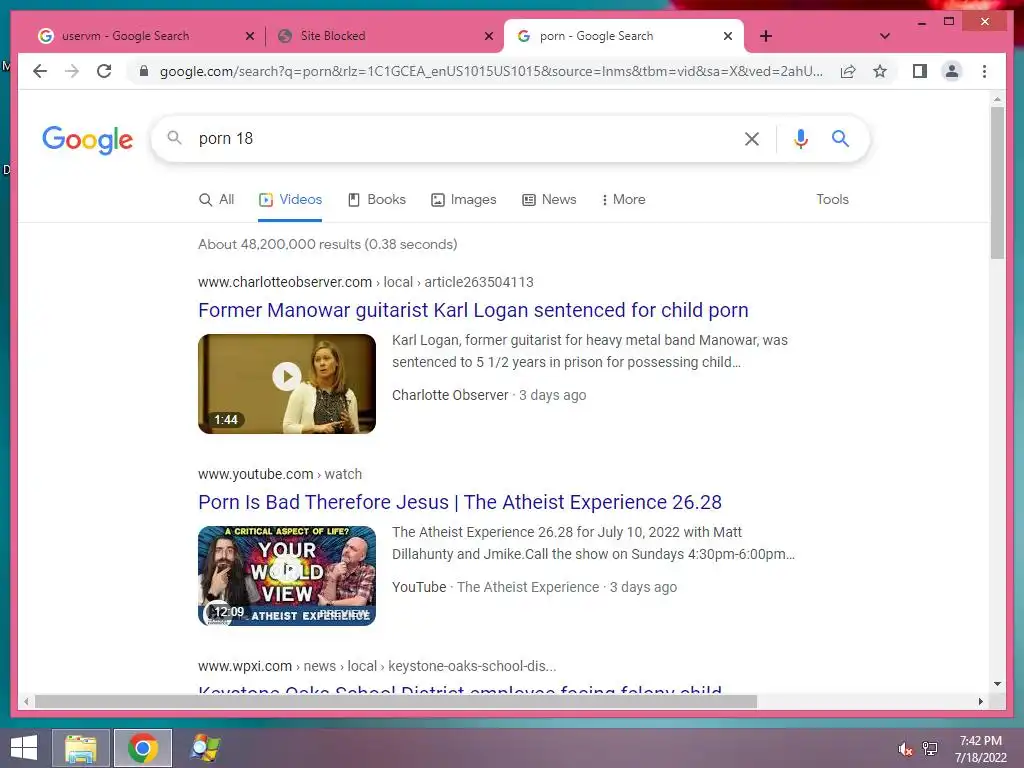Open File Explorer from taskbar
The width and height of the screenshot is (1024, 768).
pyautogui.click(x=81, y=748)
